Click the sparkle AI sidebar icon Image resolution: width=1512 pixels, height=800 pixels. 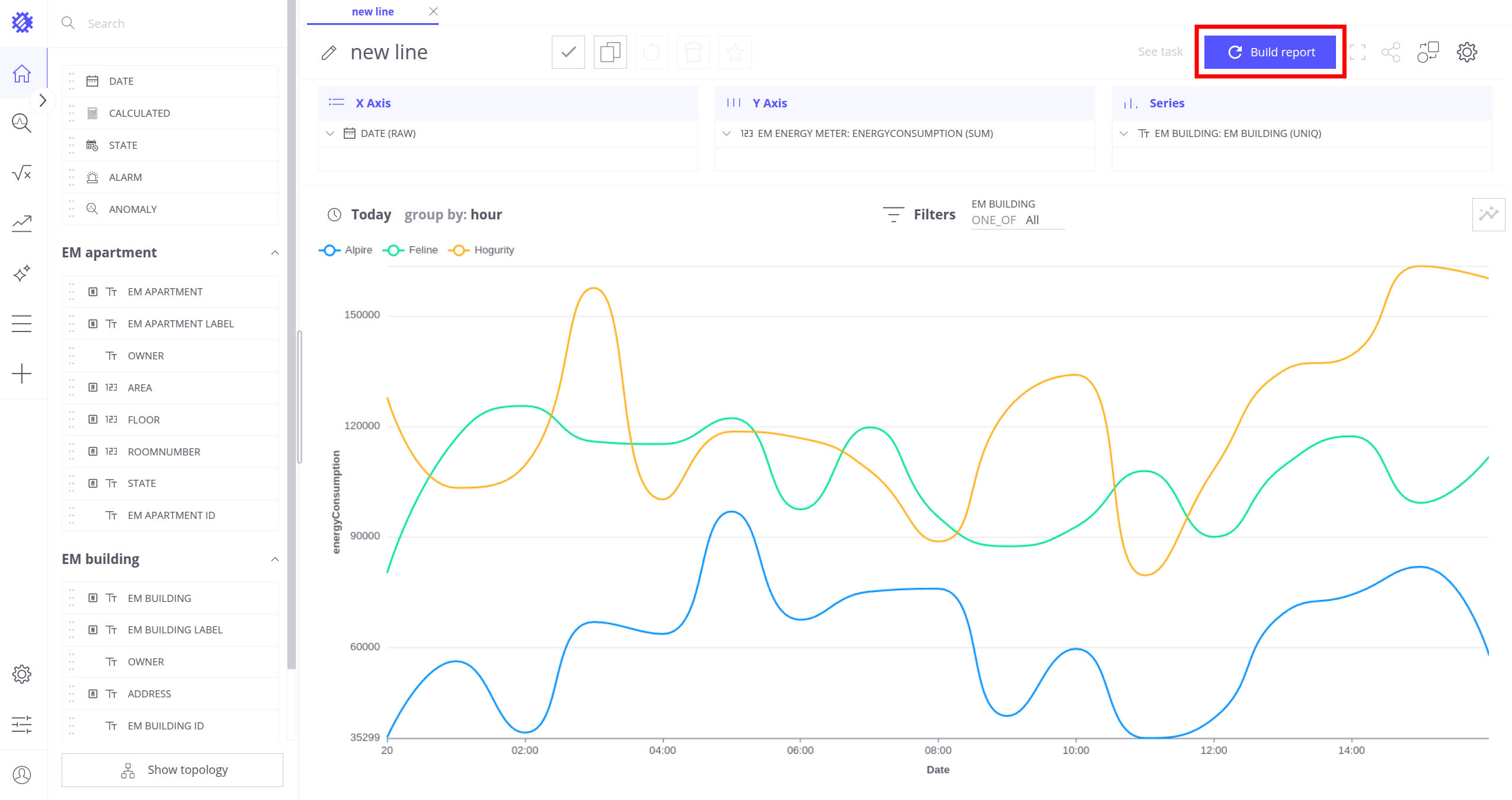pyautogui.click(x=22, y=273)
